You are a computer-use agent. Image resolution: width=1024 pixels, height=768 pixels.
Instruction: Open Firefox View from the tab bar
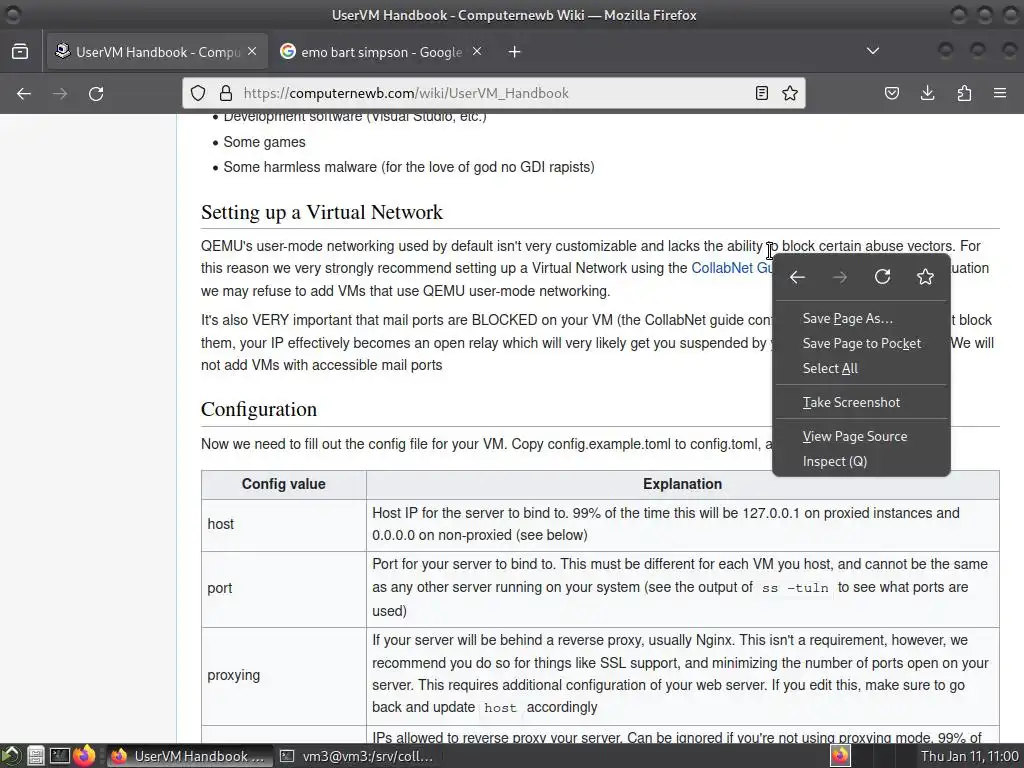[x=20, y=52]
